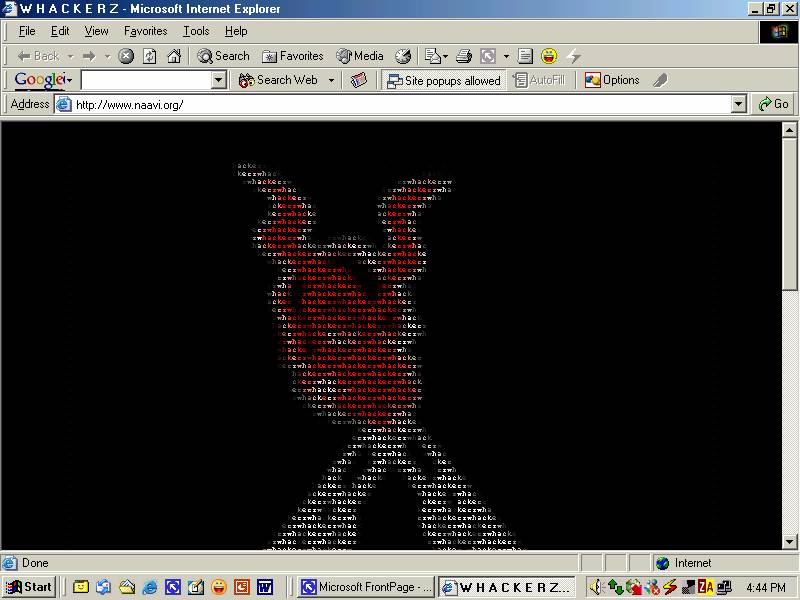Open the Google logo menu arrow
The width and height of the screenshot is (800, 600).
coord(69,80)
